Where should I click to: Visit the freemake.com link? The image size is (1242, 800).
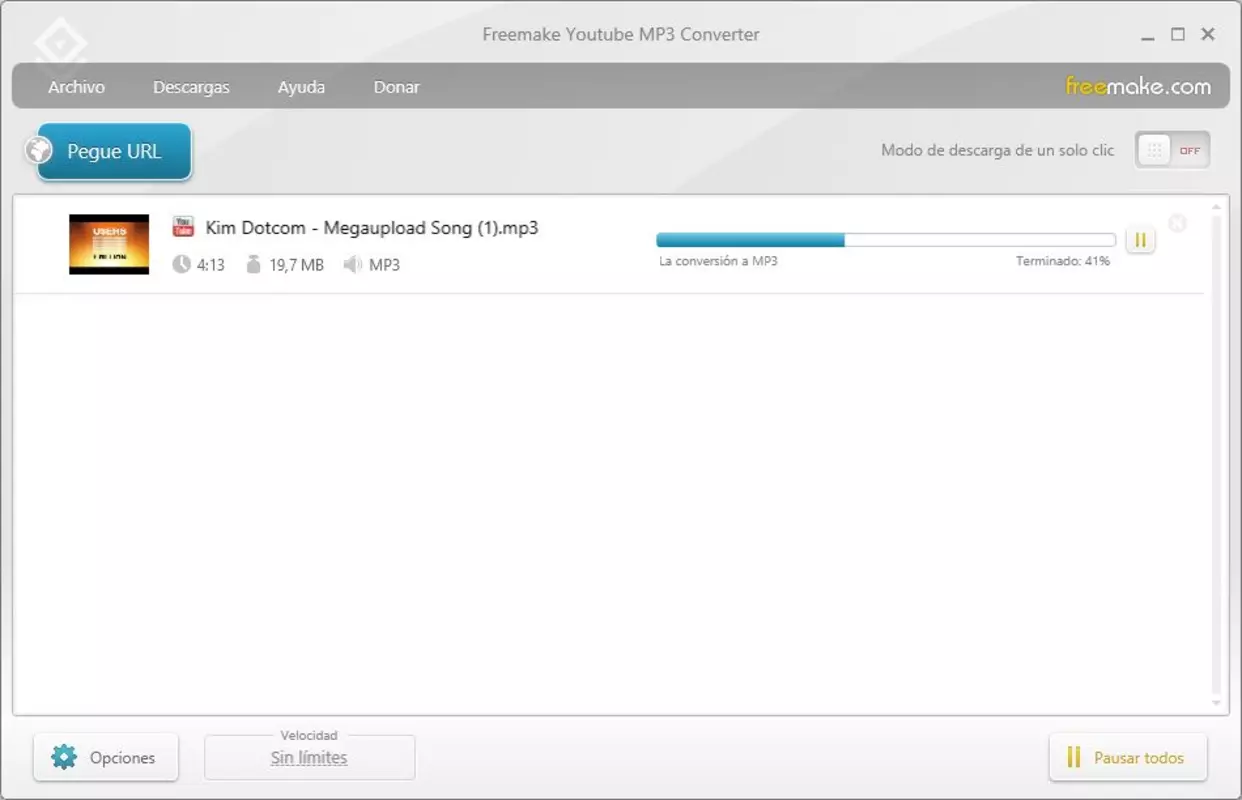pos(1138,87)
